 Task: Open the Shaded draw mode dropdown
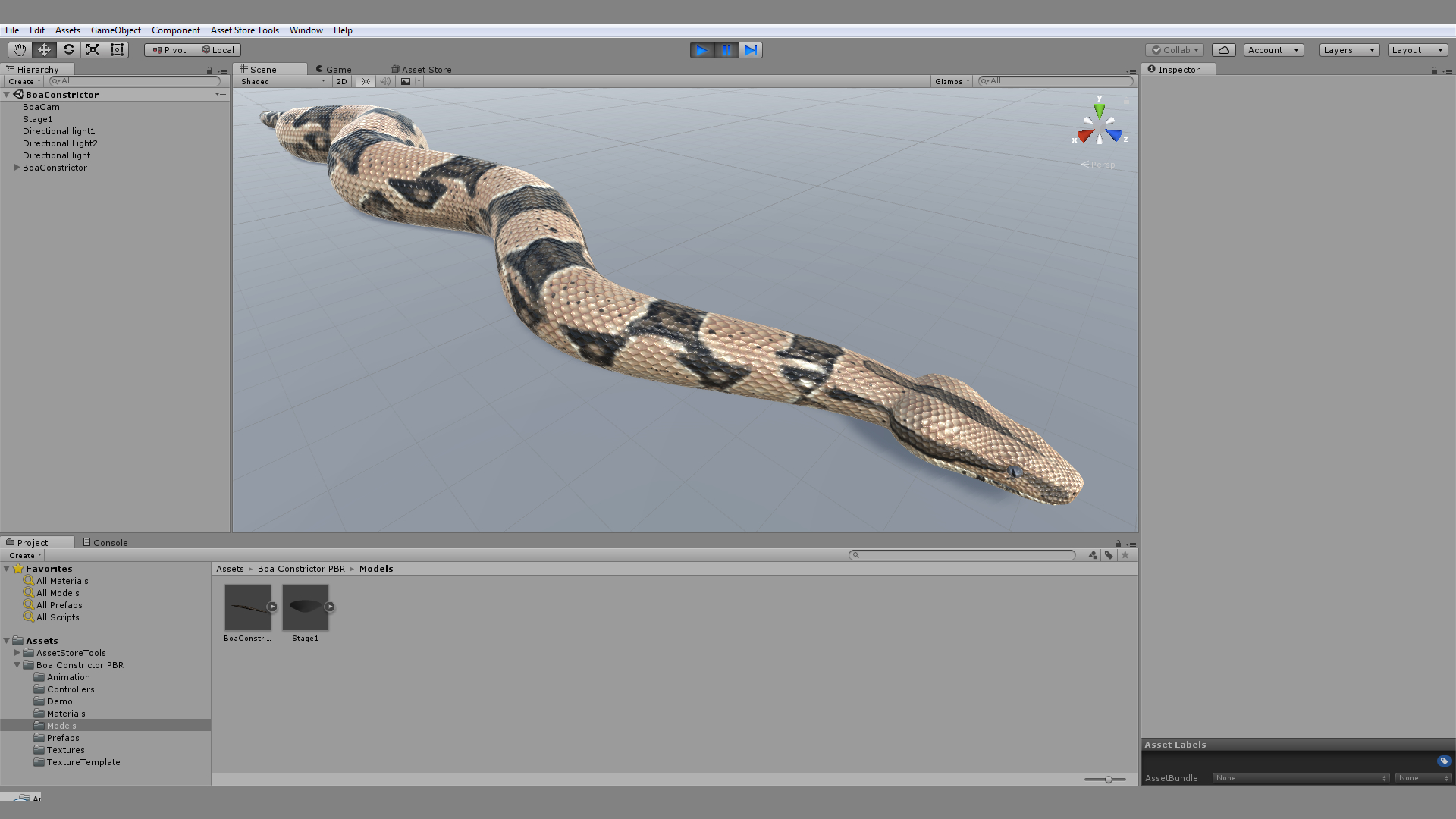click(282, 81)
